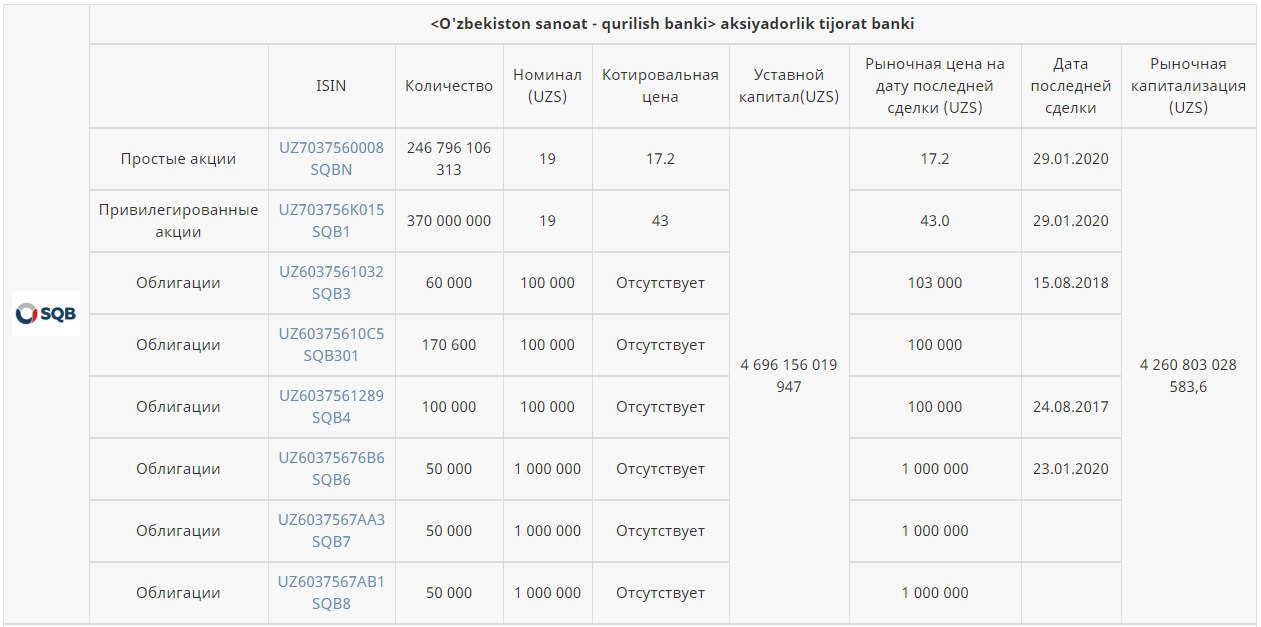Click Облигации label in SQB7 row

click(x=178, y=531)
